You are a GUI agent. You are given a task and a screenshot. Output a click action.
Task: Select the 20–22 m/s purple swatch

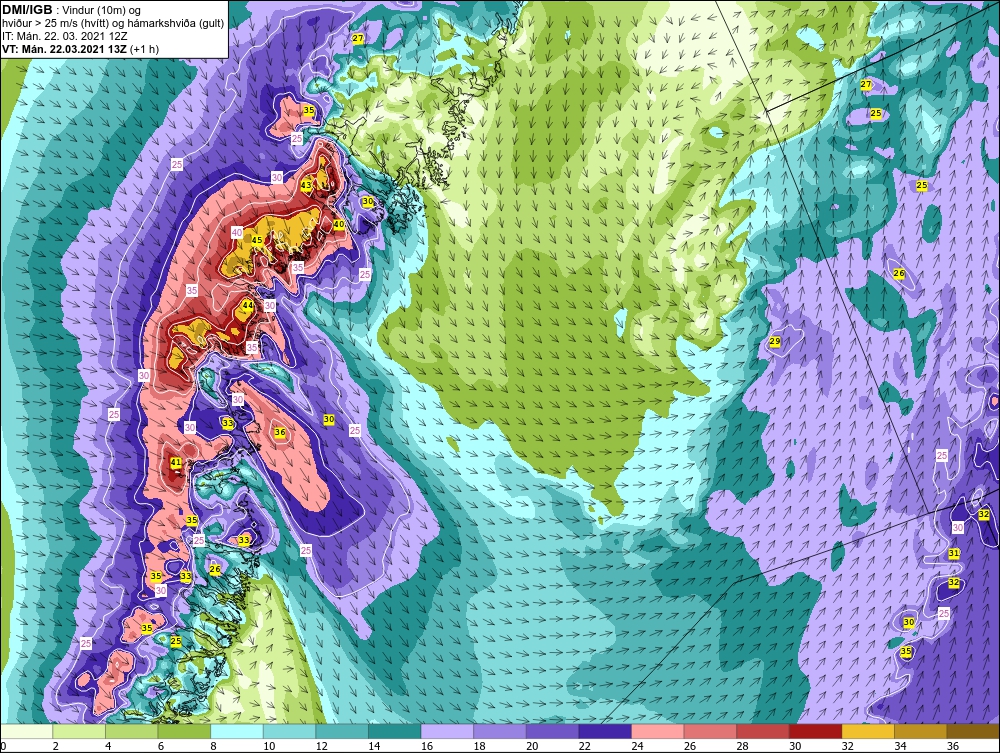(552, 731)
